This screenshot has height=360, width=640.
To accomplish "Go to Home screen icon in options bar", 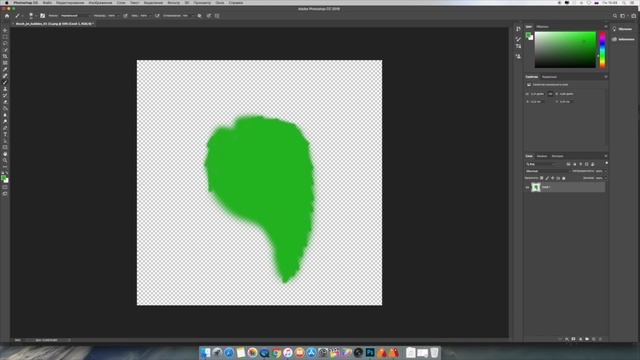I will coord(7,16).
